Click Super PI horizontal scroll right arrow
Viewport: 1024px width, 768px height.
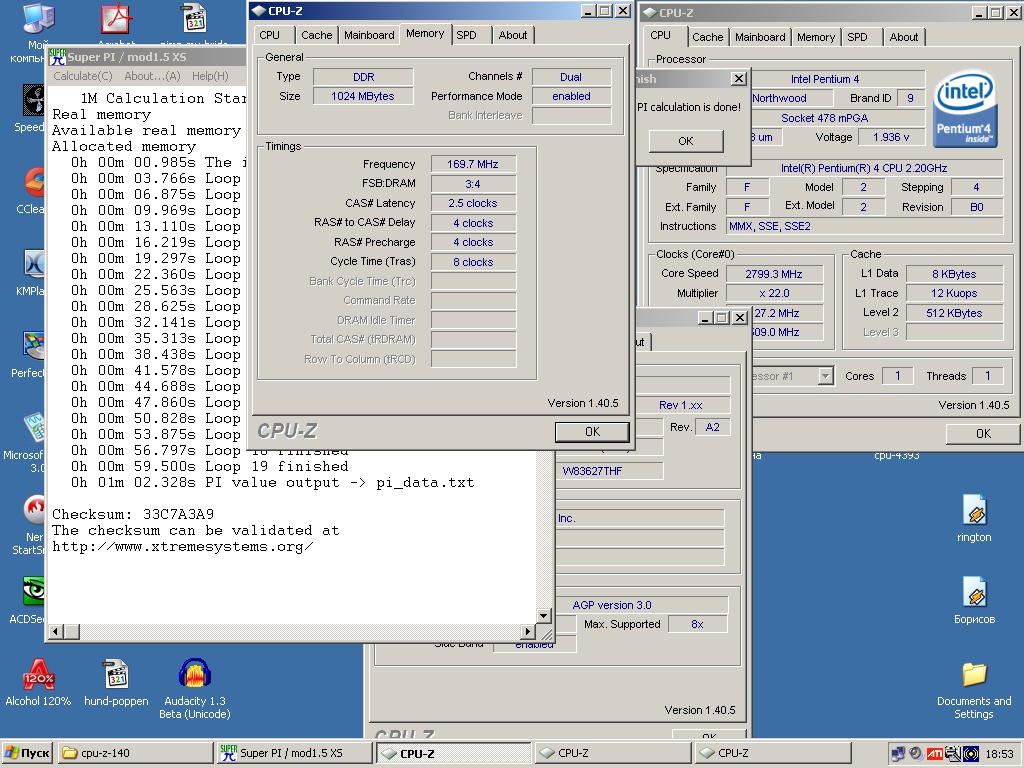pos(528,632)
